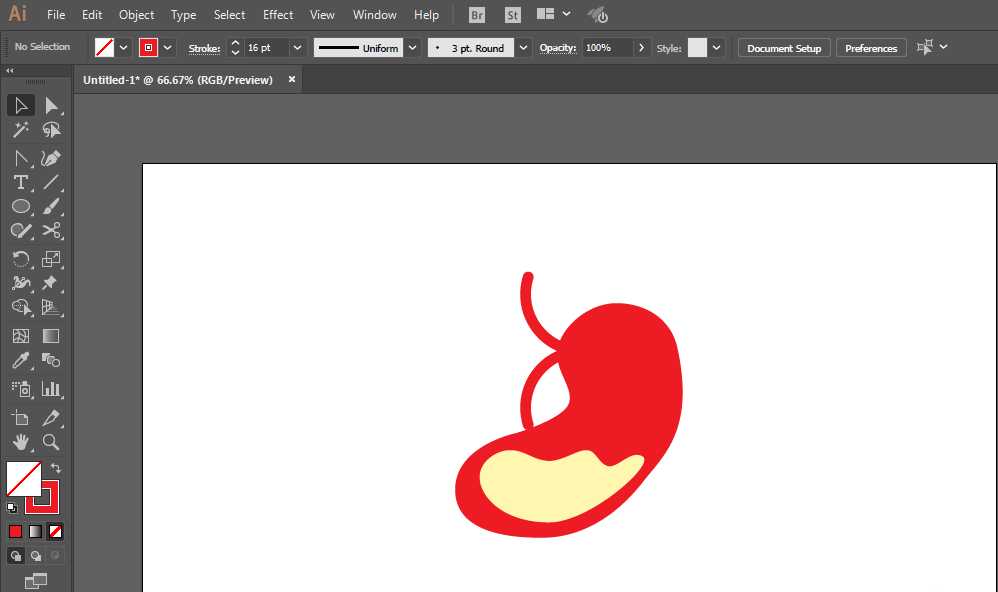
Task: Open the 3 pt. Round brush dropdown
Action: (523, 47)
